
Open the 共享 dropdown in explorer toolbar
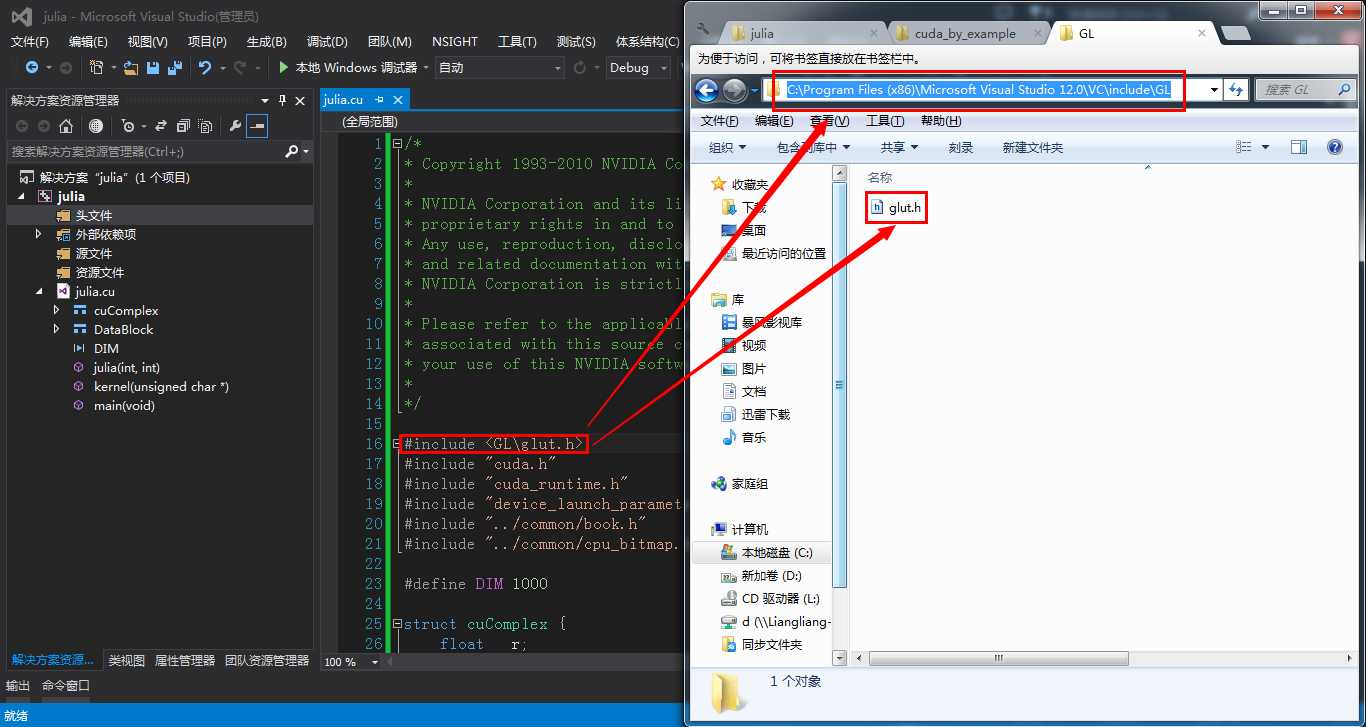tap(899, 147)
